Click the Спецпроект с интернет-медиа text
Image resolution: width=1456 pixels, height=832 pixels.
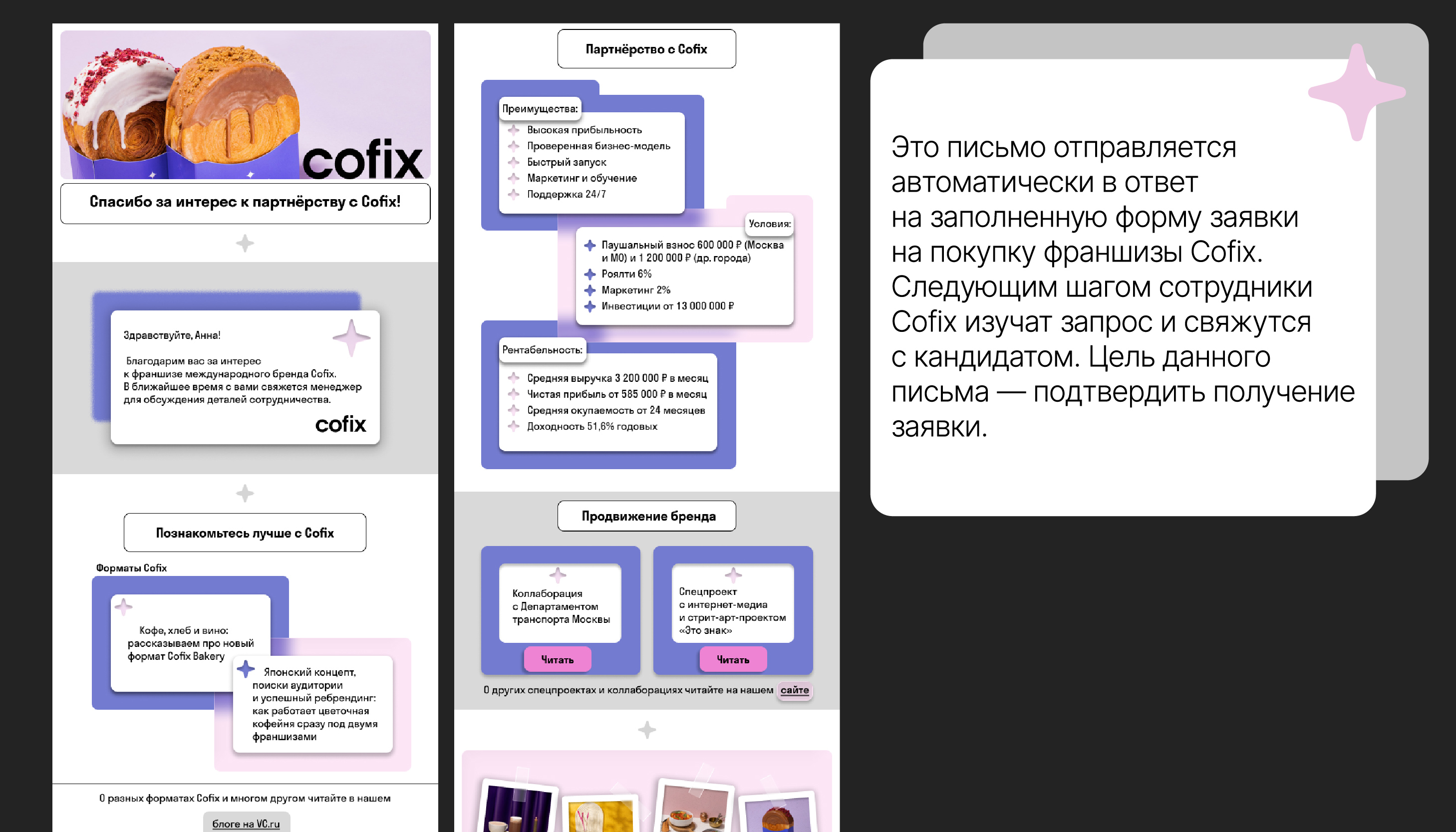(732, 611)
